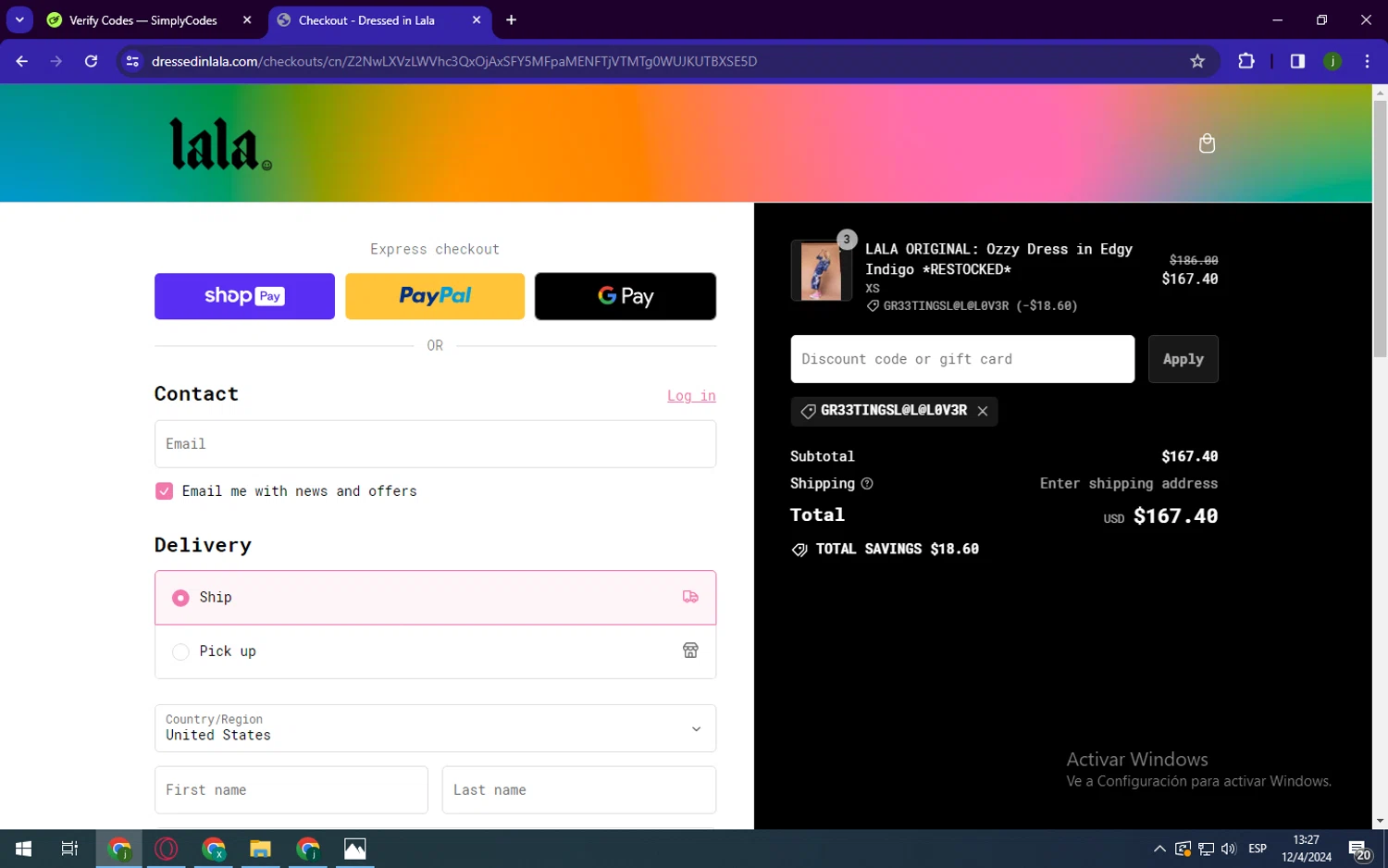Open the taskbar clock showing 13:27

click(x=1306, y=849)
